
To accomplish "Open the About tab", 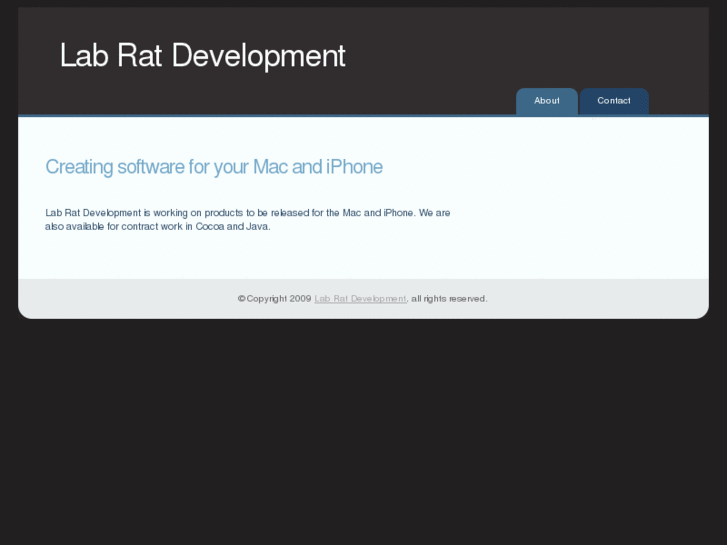I will (546, 101).
